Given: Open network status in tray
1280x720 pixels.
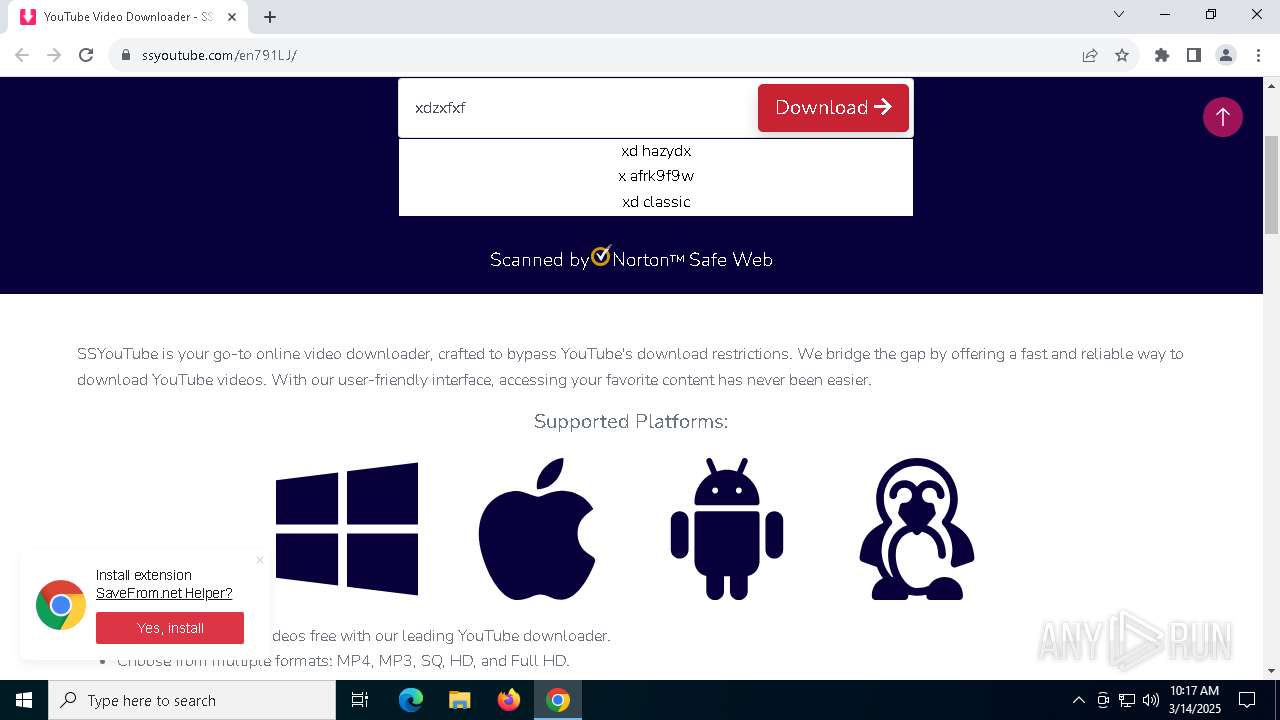Looking at the screenshot, I should (x=1126, y=700).
